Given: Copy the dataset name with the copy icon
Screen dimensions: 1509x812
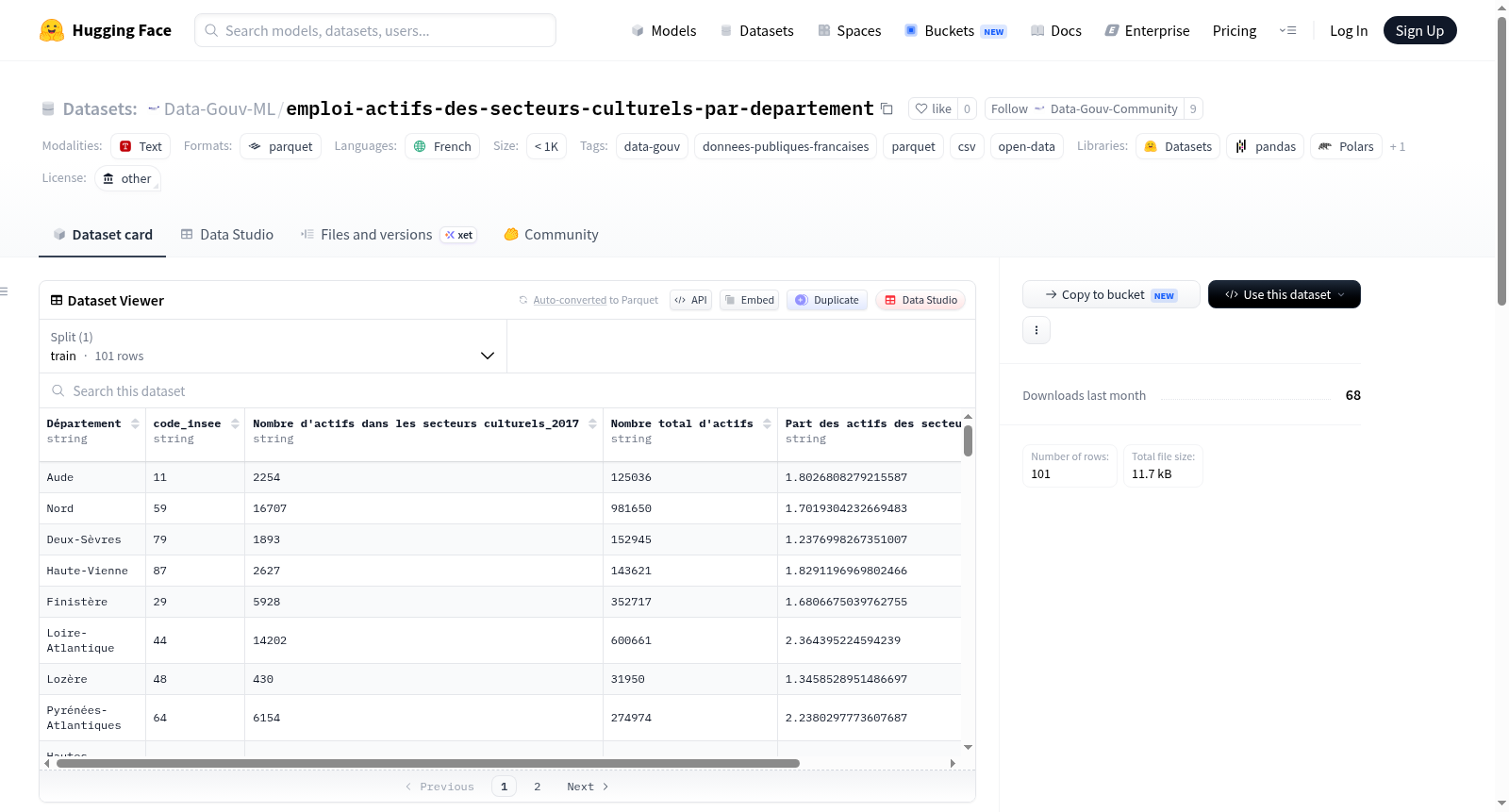Looking at the screenshot, I should pyautogui.click(x=887, y=108).
